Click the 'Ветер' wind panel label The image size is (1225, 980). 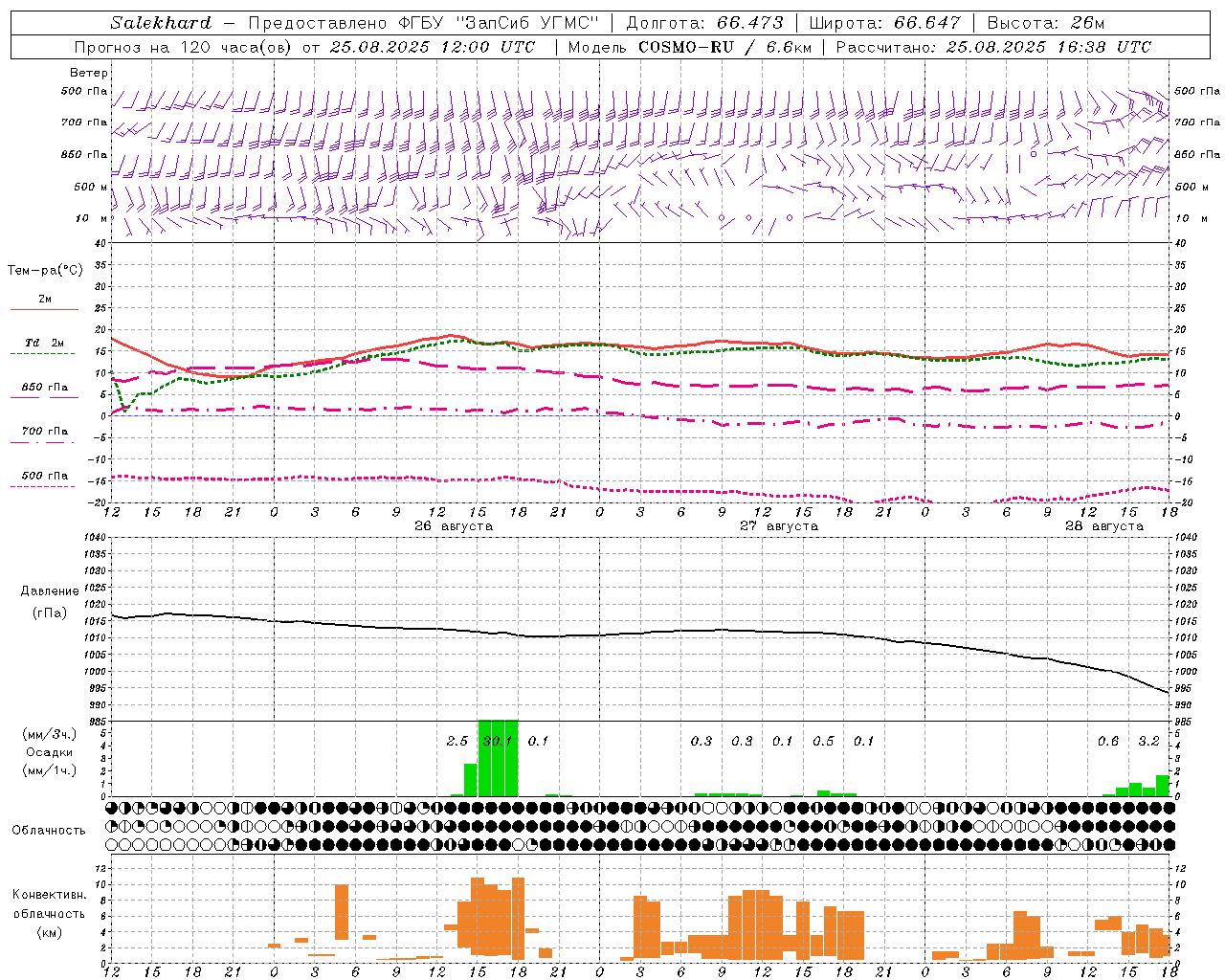[x=89, y=73]
